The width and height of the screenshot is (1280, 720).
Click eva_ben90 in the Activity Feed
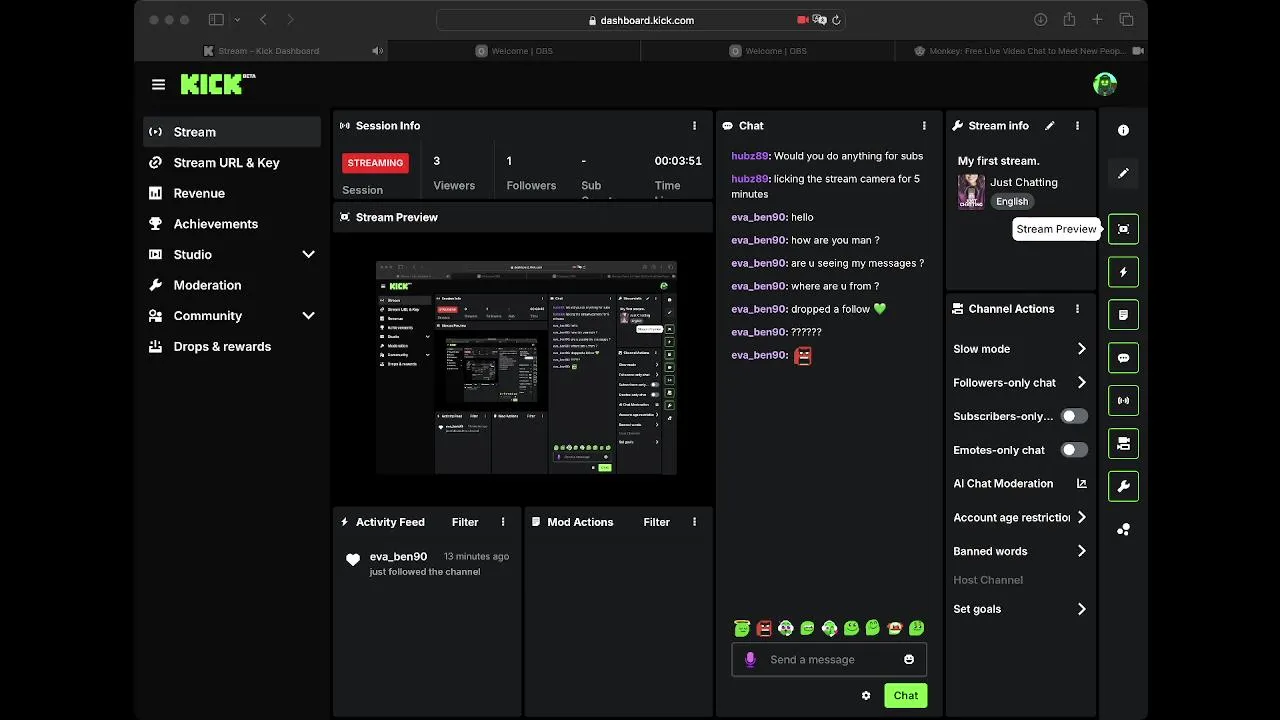click(x=398, y=557)
